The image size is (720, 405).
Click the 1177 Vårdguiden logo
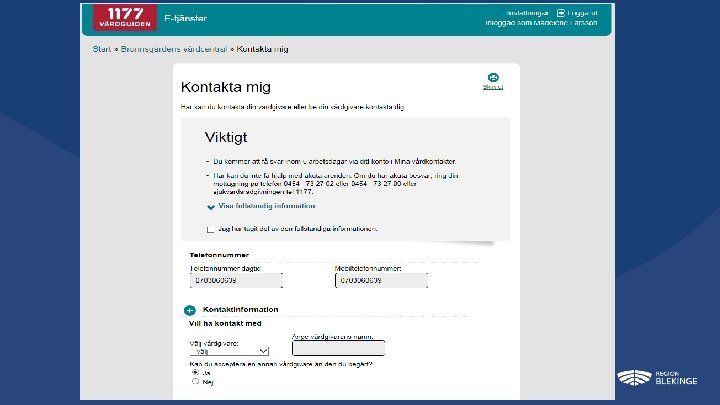125,18
